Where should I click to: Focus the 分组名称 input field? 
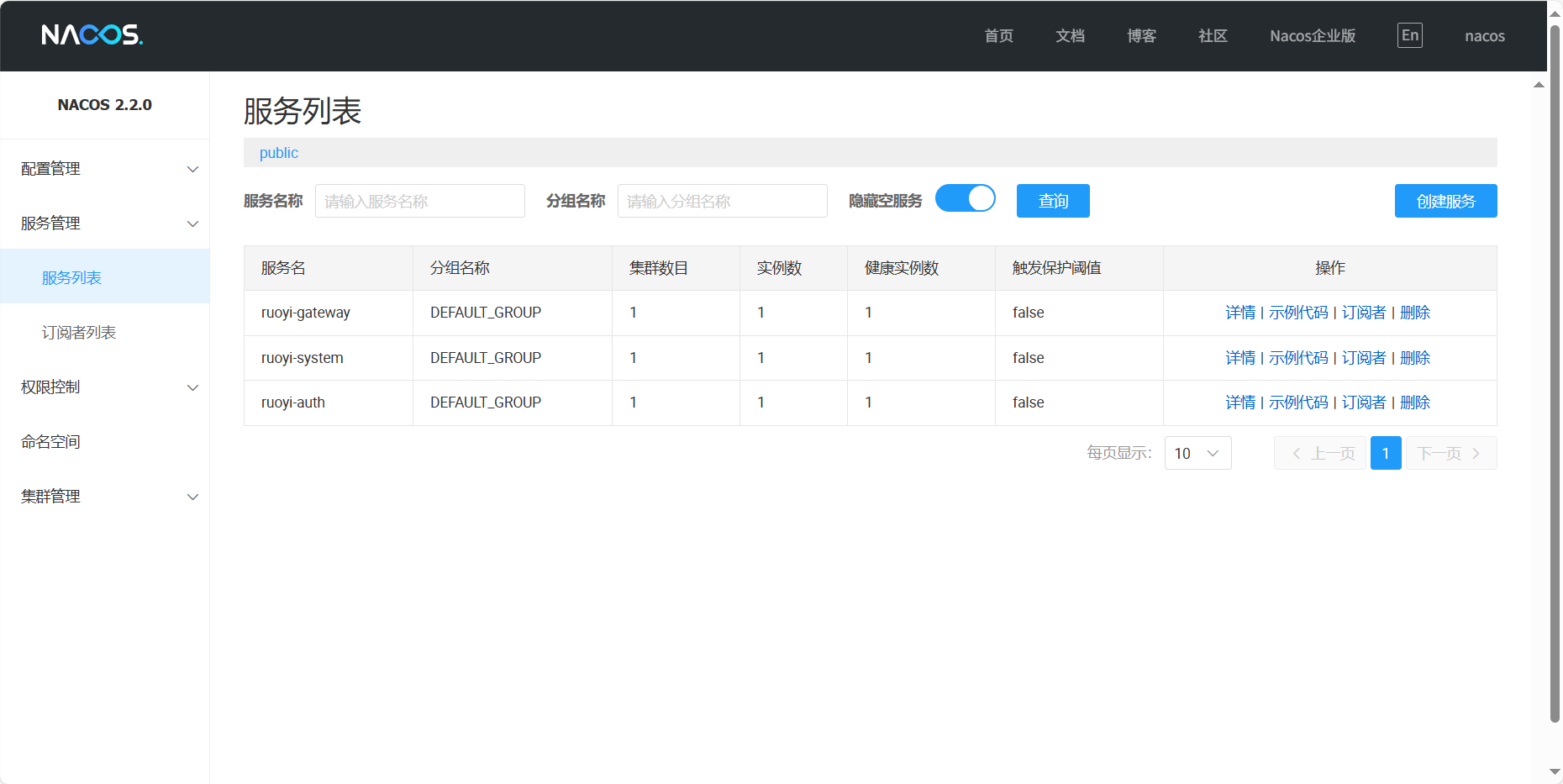(723, 201)
